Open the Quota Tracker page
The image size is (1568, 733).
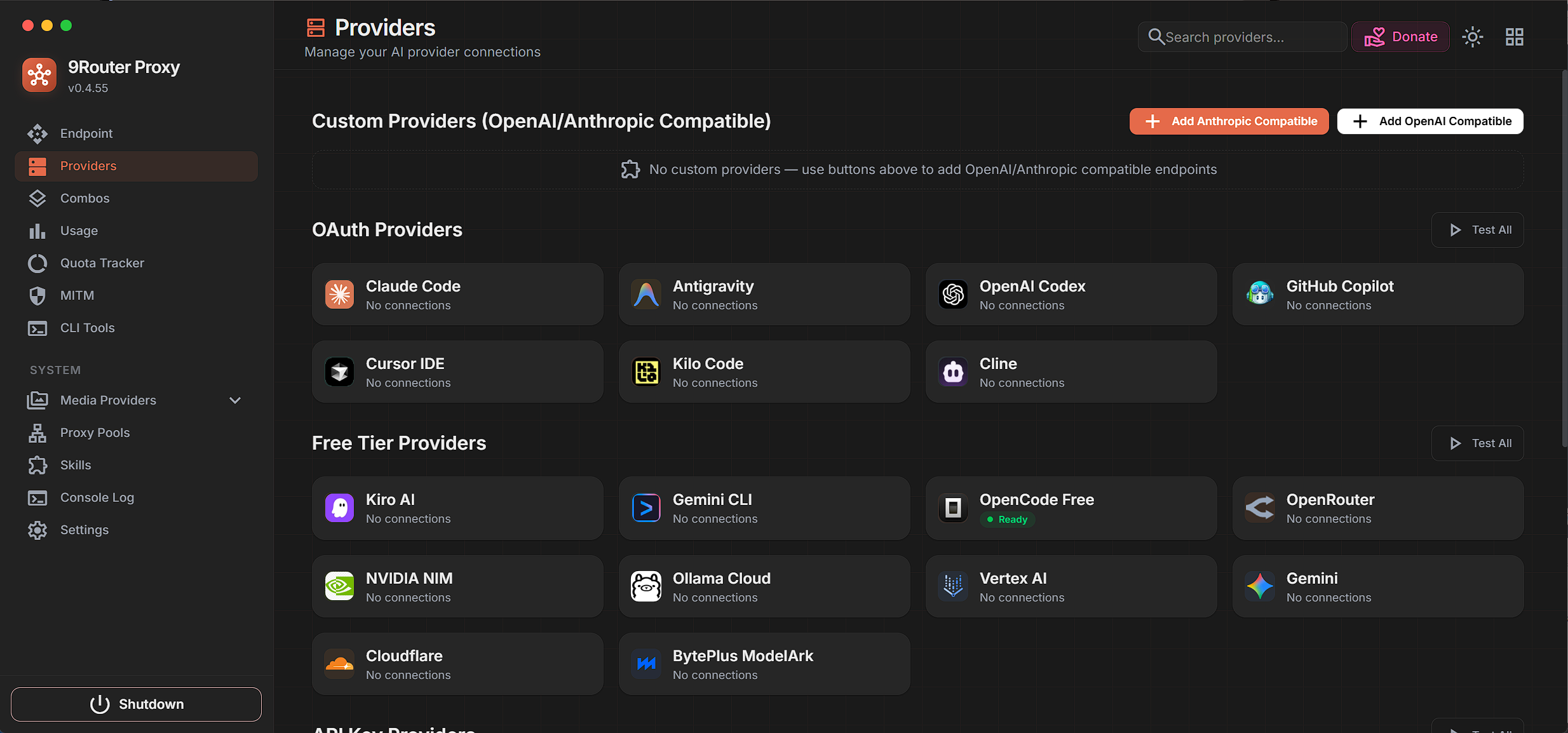click(x=136, y=263)
